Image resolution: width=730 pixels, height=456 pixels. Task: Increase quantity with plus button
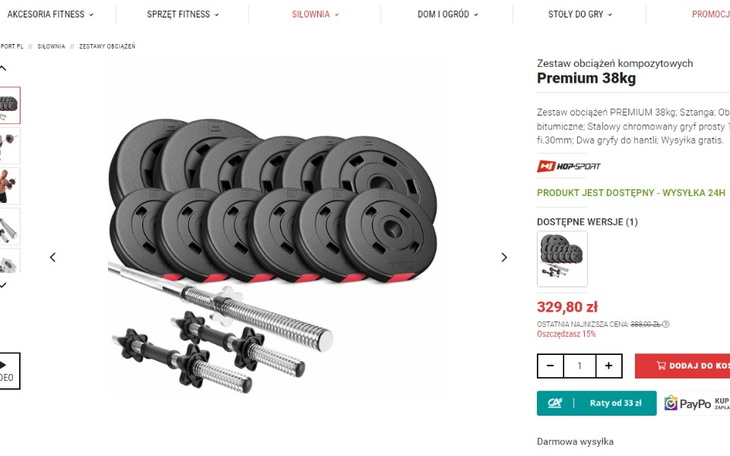[609, 366]
